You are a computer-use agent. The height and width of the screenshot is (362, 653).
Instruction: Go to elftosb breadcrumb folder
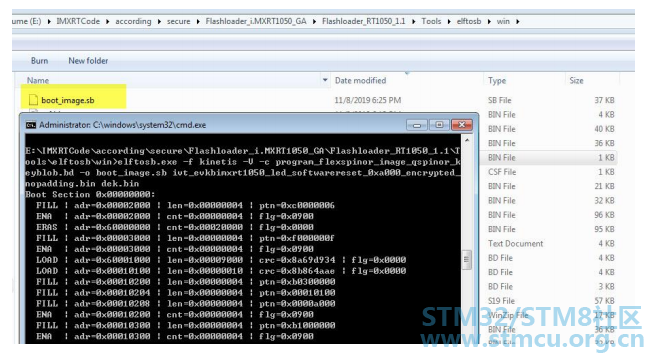[469, 21]
